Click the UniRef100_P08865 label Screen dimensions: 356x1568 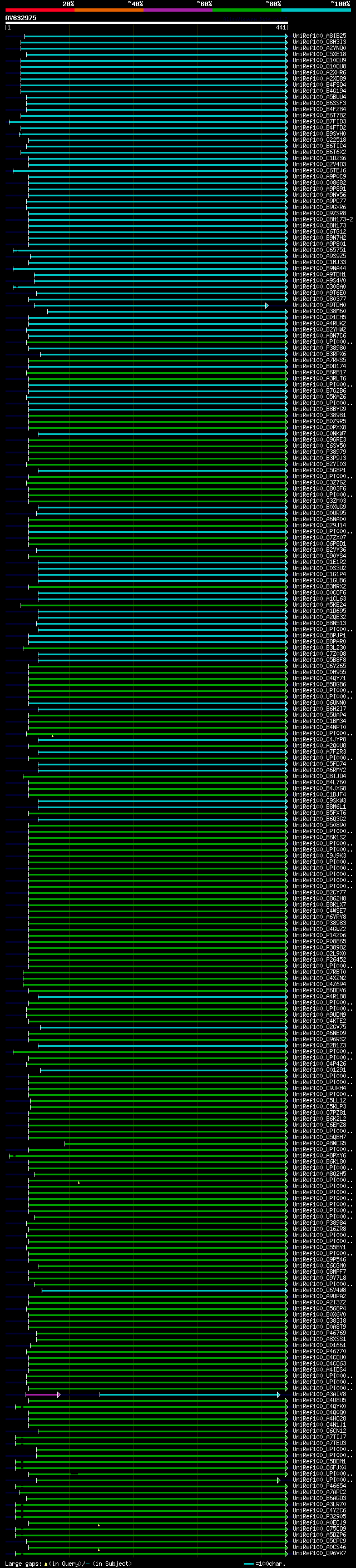pyautogui.click(x=319, y=942)
